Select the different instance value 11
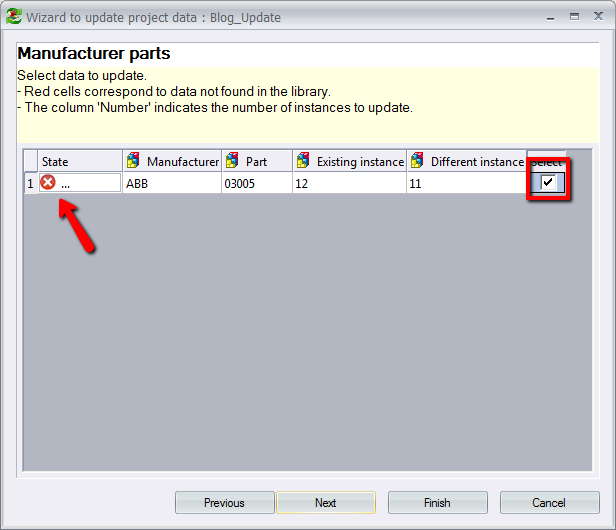This screenshot has height=530, width=616. click(x=467, y=183)
